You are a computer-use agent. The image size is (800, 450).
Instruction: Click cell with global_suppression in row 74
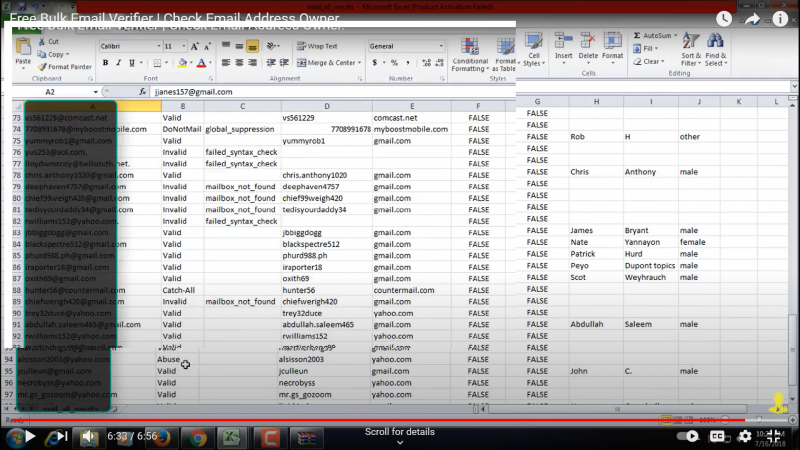(242, 129)
